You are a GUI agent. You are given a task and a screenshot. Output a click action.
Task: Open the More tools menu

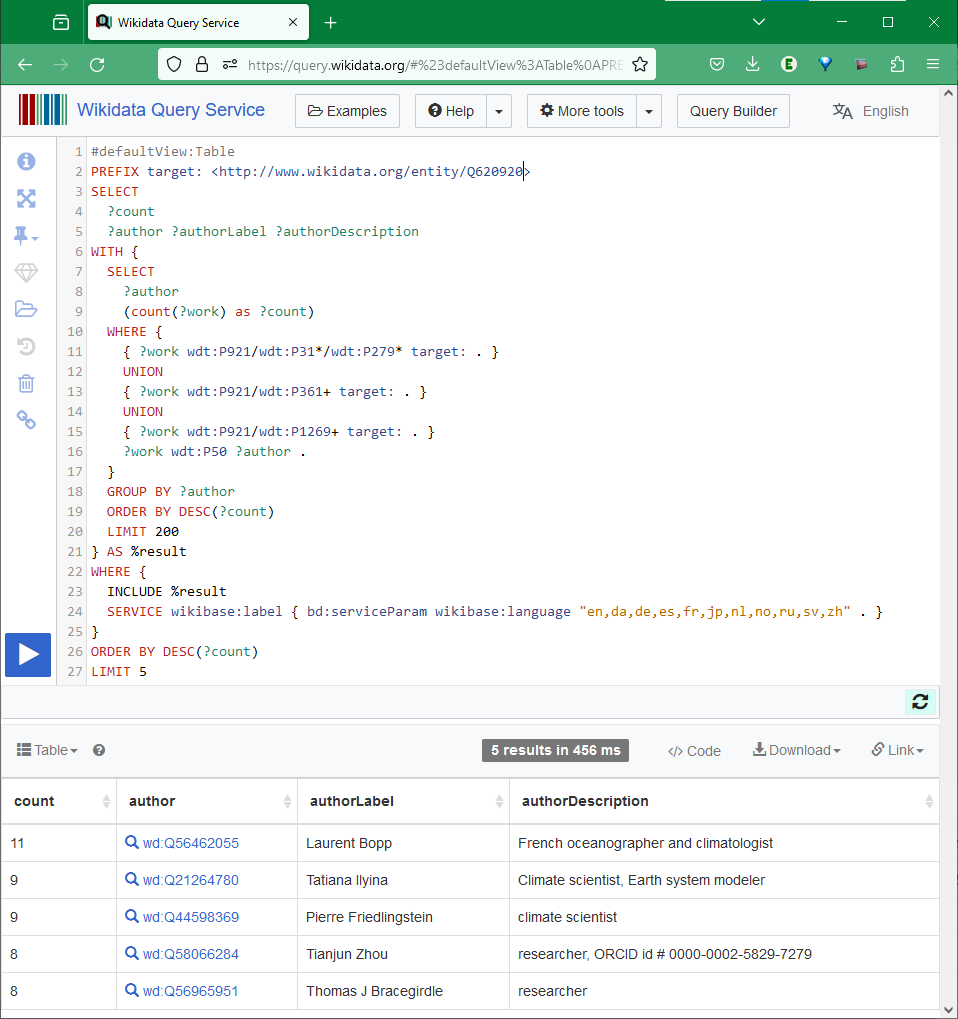(x=582, y=111)
